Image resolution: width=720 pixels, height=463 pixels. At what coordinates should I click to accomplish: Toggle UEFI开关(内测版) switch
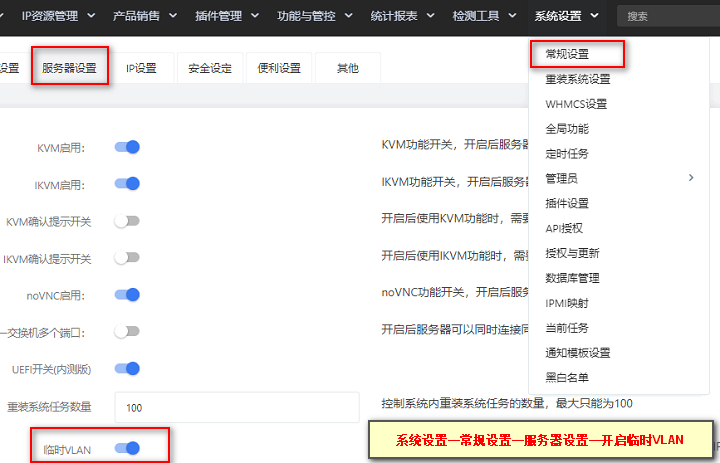click(x=127, y=368)
